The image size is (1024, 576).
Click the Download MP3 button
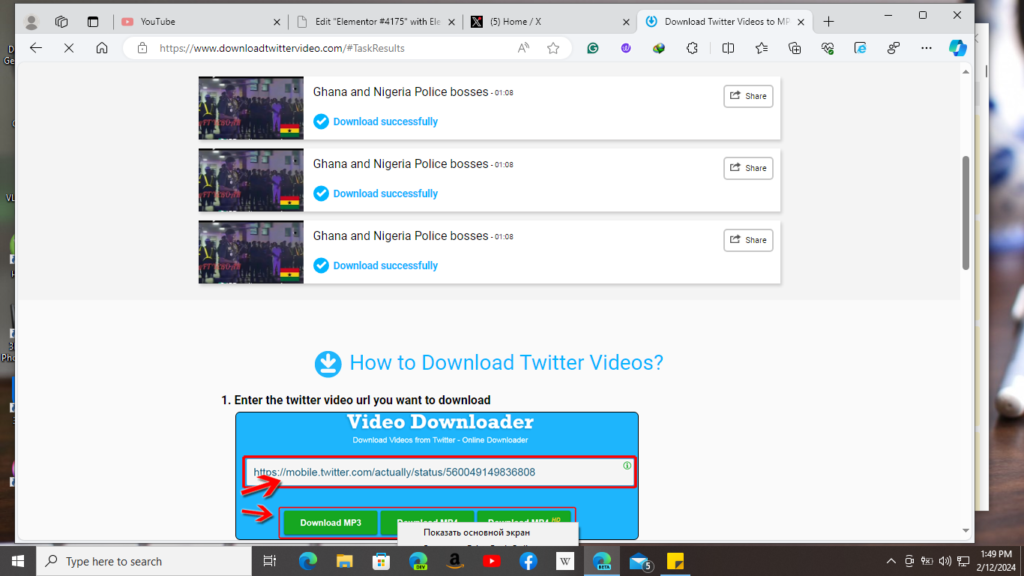pyautogui.click(x=330, y=522)
